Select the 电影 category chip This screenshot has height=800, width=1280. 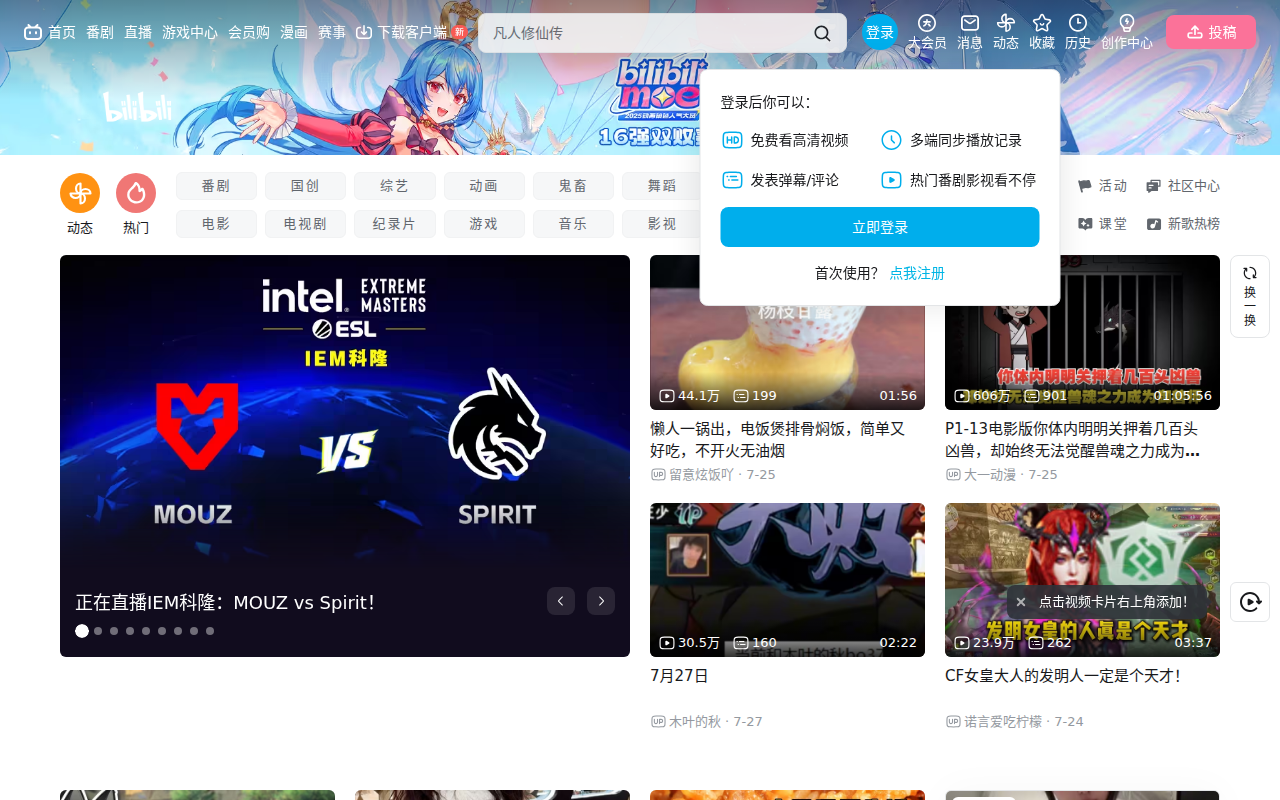pos(216,224)
